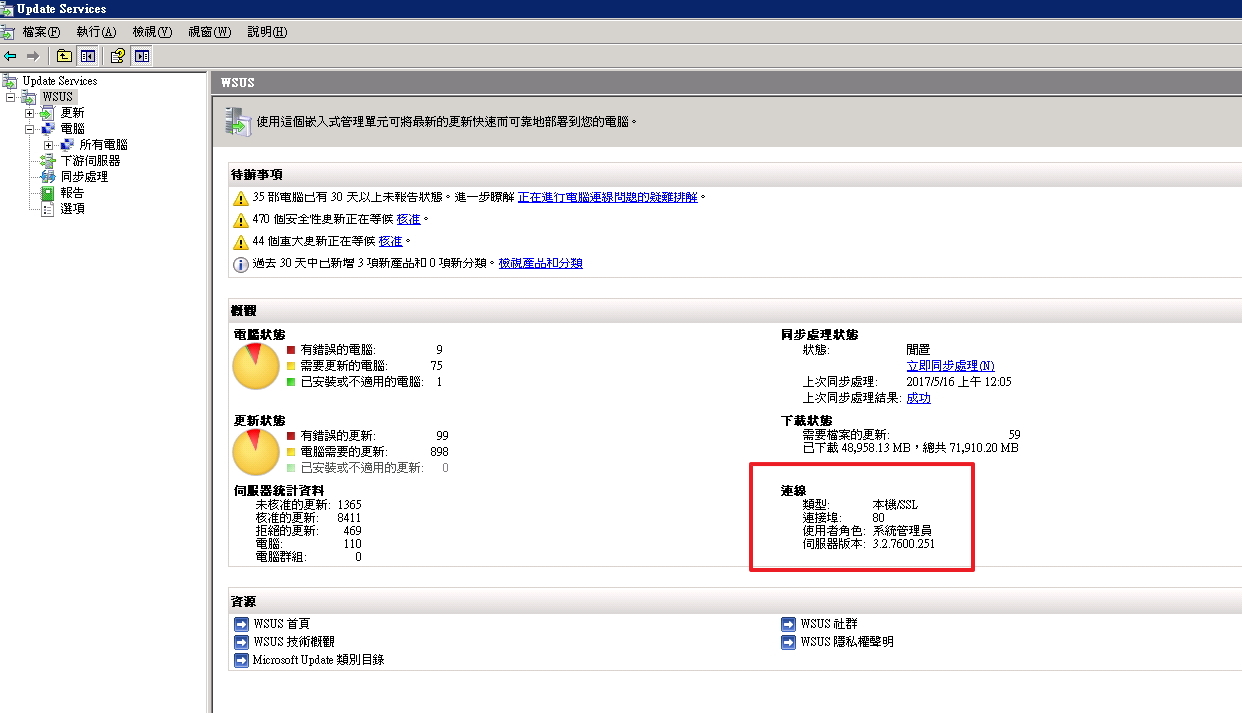The width and height of the screenshot is (1242, 713).
Task: Click 核准 link for 470 security updates
Action: [x=408, y=220]
